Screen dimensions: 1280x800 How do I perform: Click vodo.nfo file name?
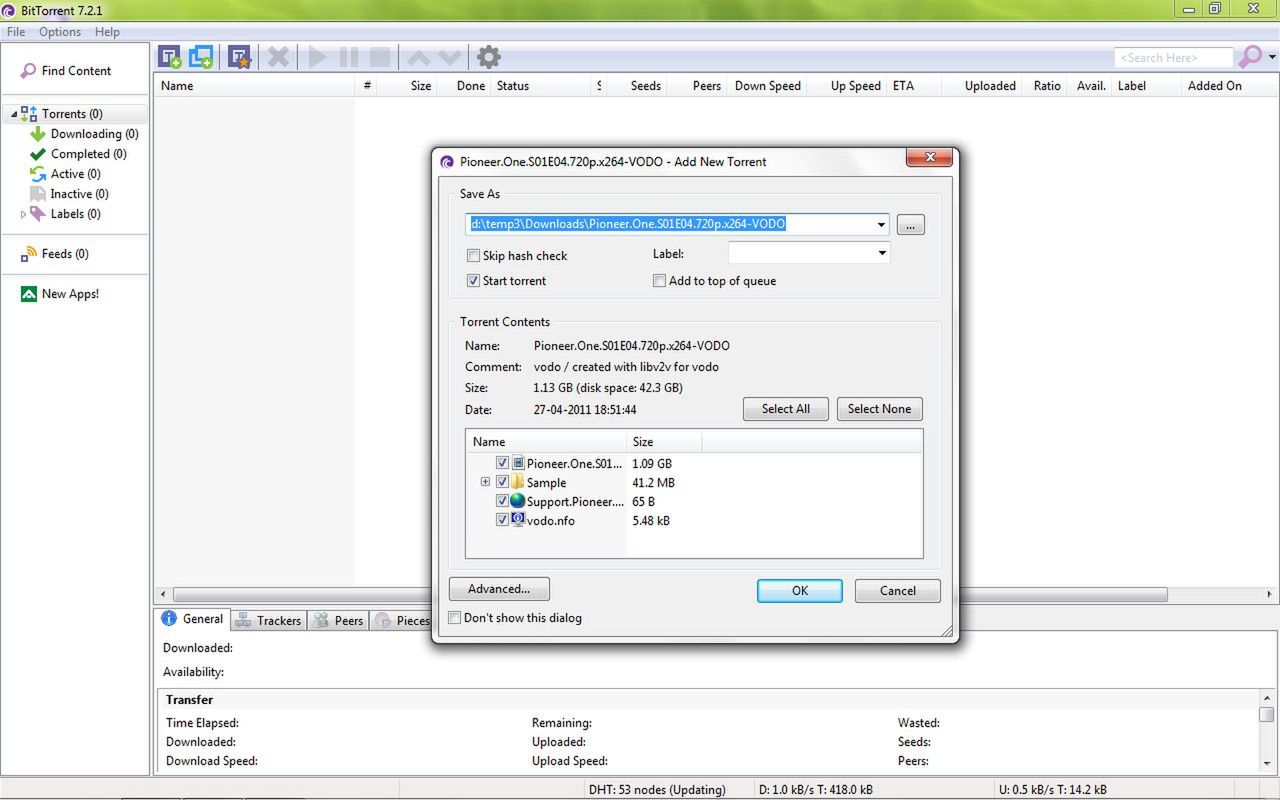[x=551, y=521]
